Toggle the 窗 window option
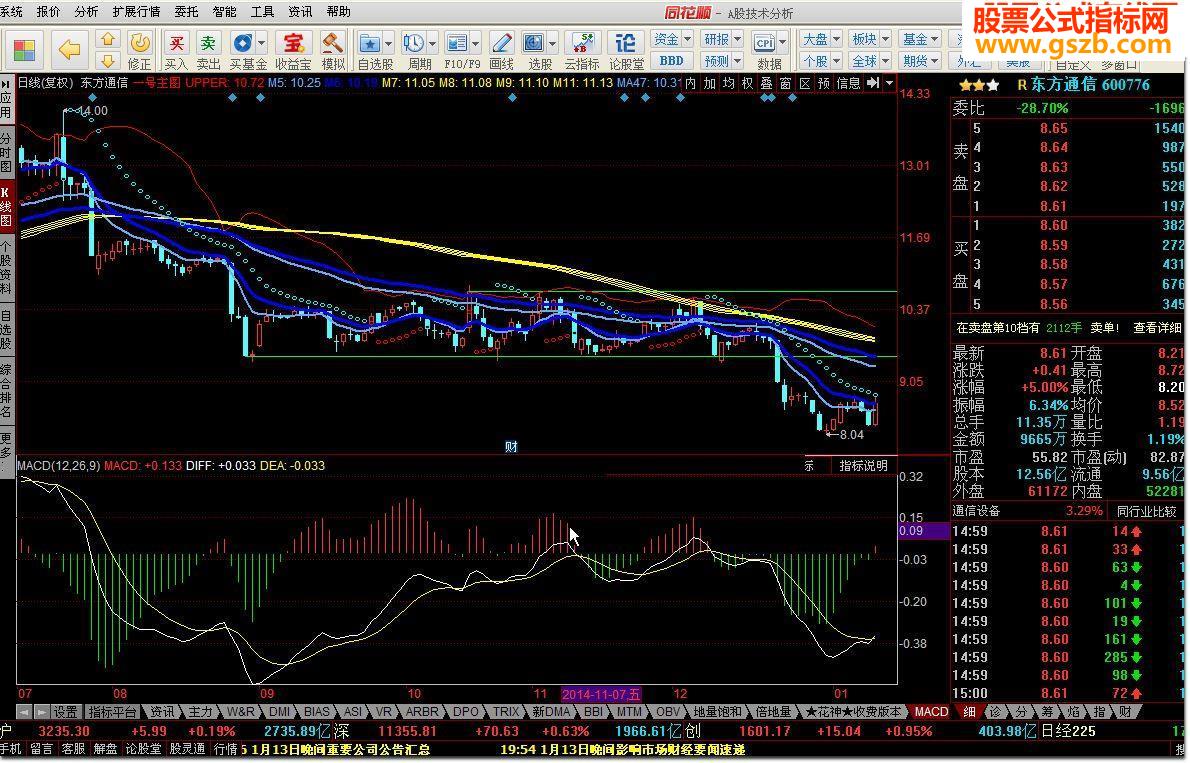Image resolution: width=1190 pixels, height=763 pixels. tap(785, 83)
